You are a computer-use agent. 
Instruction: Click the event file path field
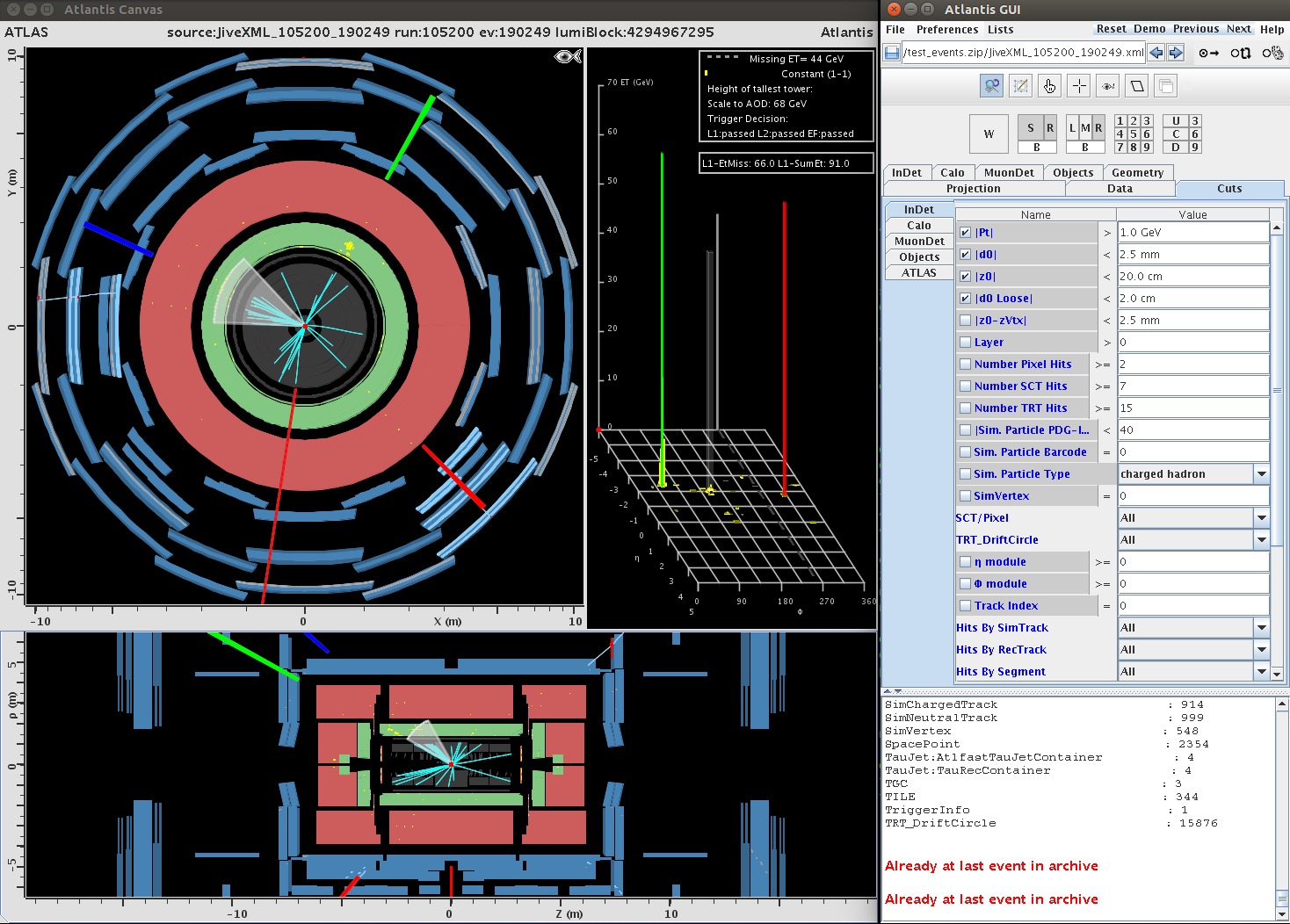[1025, 53]
